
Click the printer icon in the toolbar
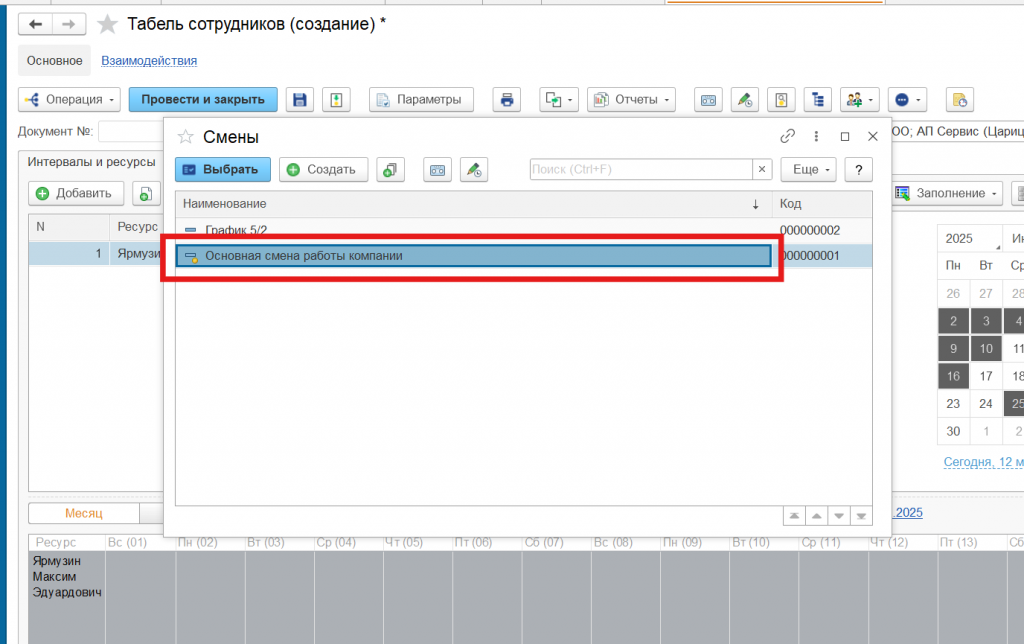[x=507, y=100]
